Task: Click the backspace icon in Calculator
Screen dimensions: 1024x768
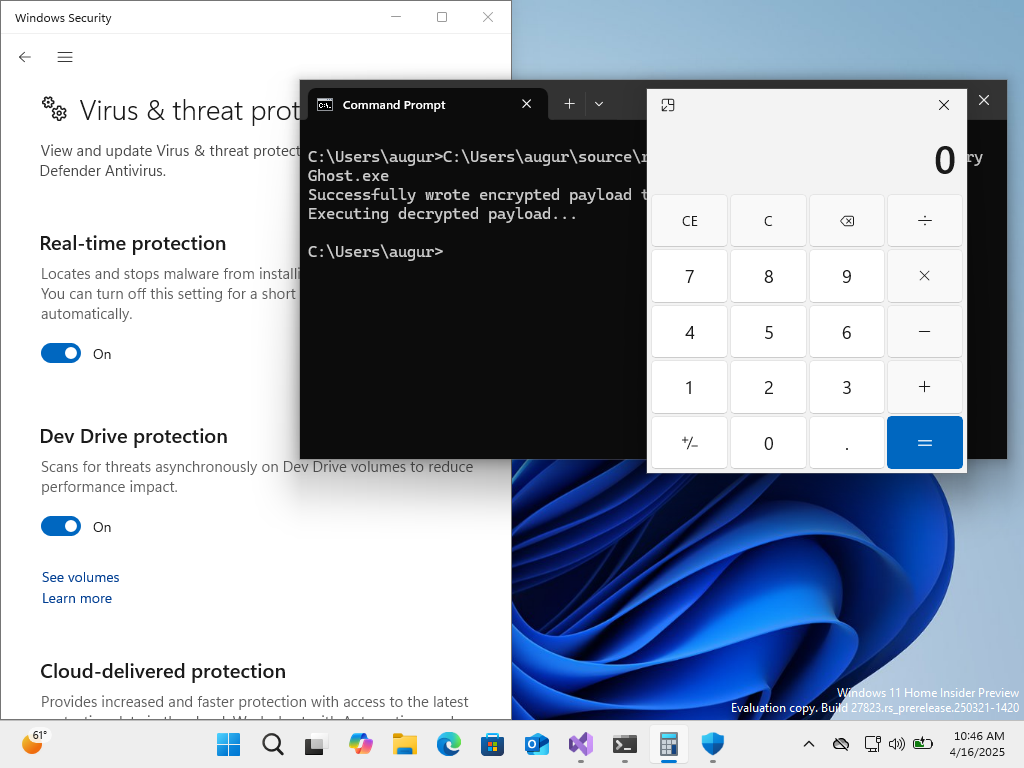Action: tap(846, 220)
